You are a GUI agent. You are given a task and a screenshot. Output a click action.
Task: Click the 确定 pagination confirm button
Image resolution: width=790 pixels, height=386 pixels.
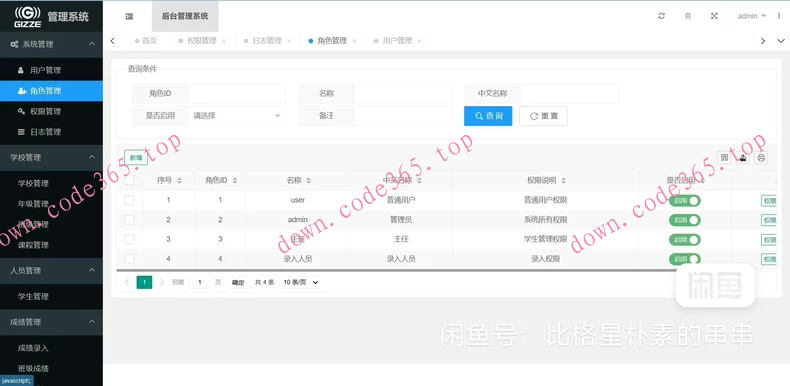pyautogui.click(x=238, y=283)
